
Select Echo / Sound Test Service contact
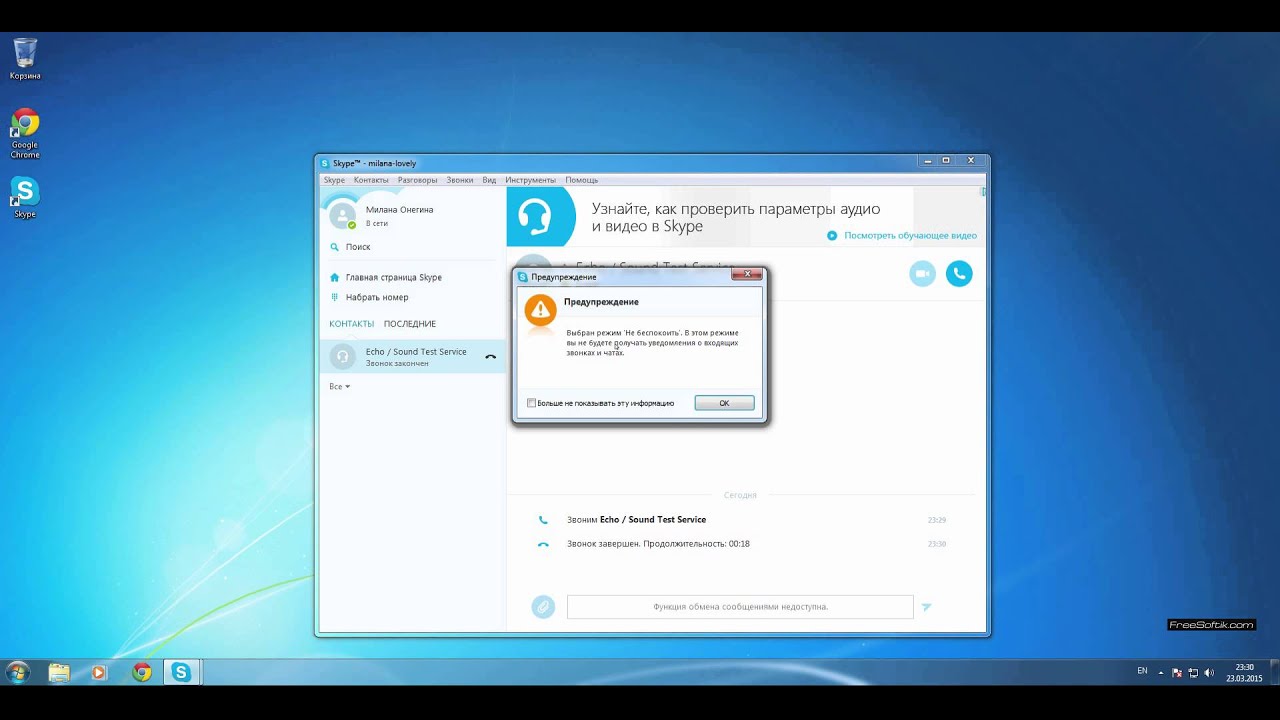[x=412, y=357]
